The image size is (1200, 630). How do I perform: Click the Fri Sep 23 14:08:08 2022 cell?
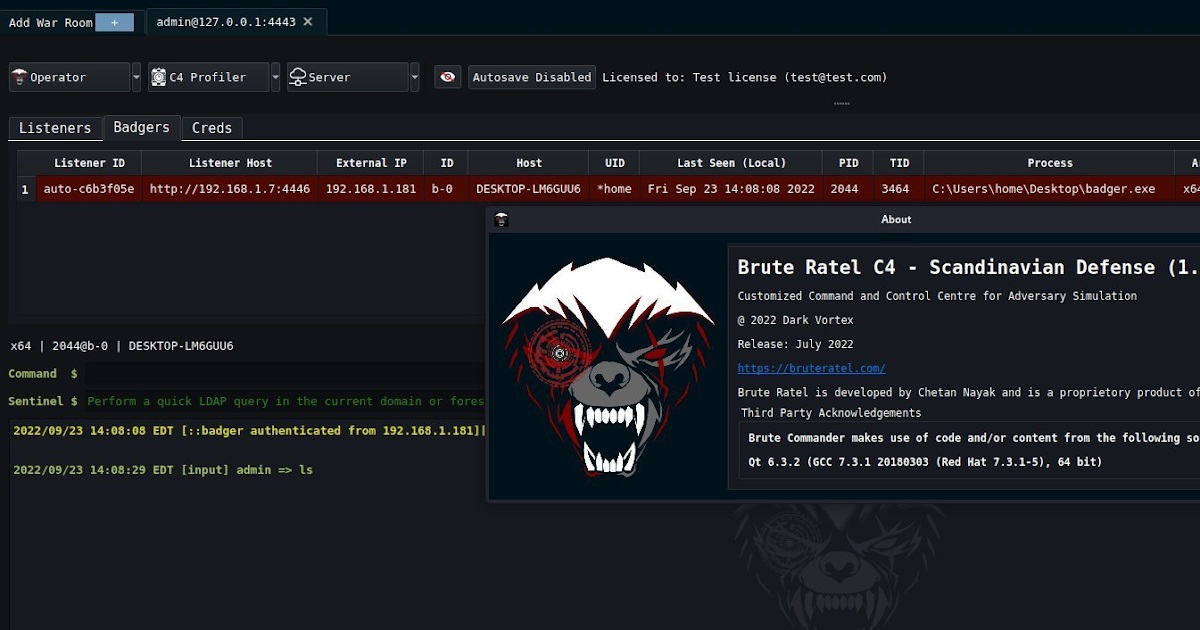click(x=731, y=188)
